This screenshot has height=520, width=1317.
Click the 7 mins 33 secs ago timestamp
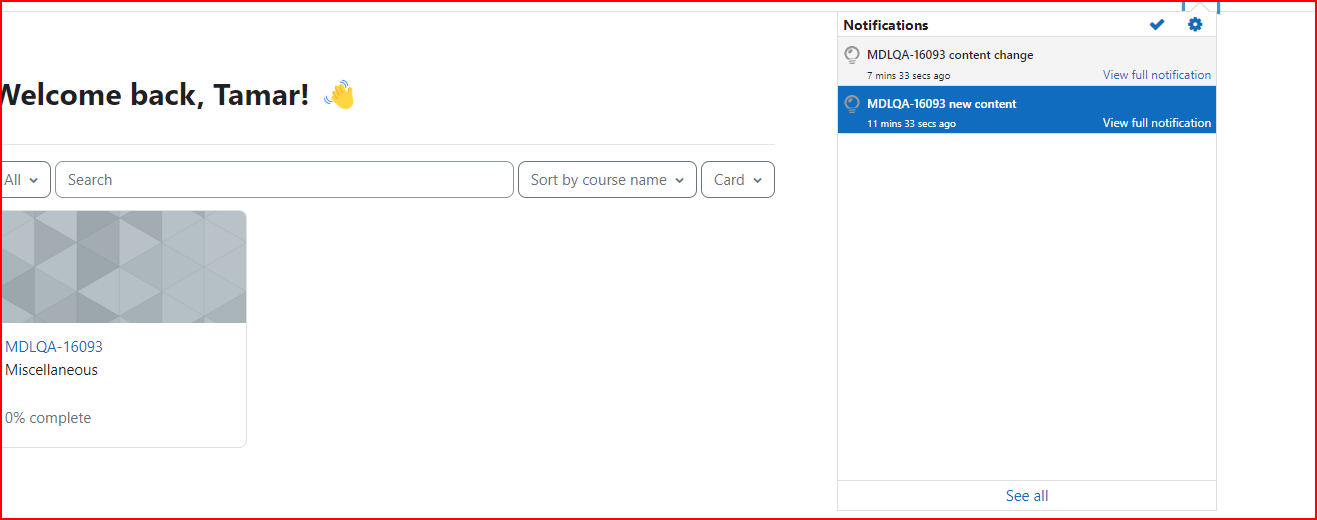tap(909, 76)
